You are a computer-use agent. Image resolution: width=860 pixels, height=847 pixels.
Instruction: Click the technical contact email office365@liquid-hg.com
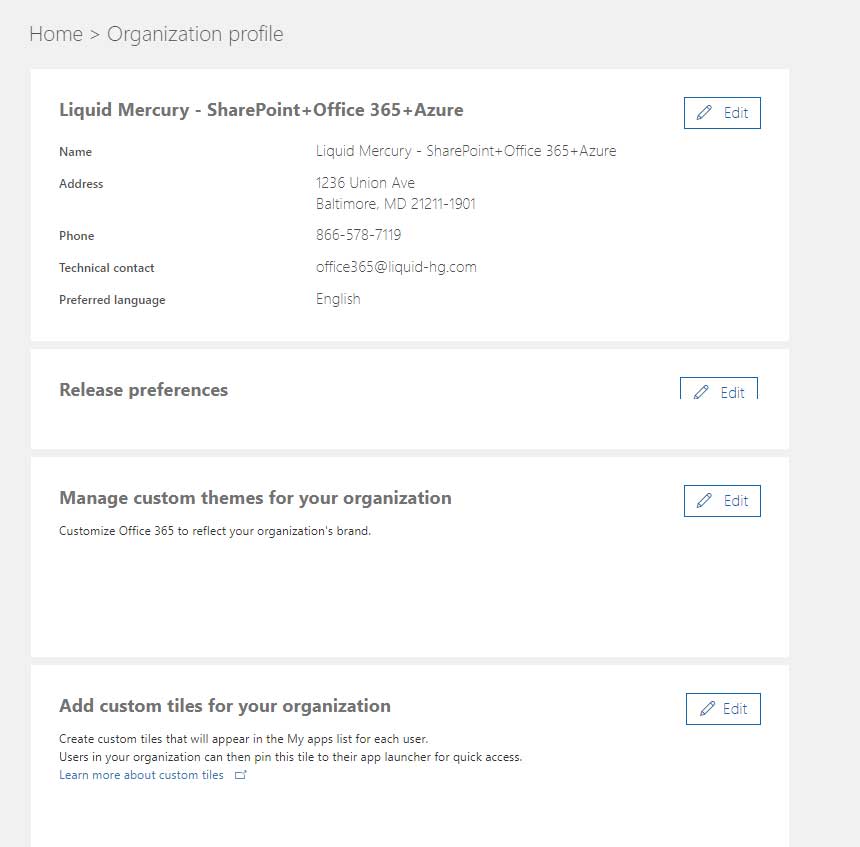pos(396,267)
